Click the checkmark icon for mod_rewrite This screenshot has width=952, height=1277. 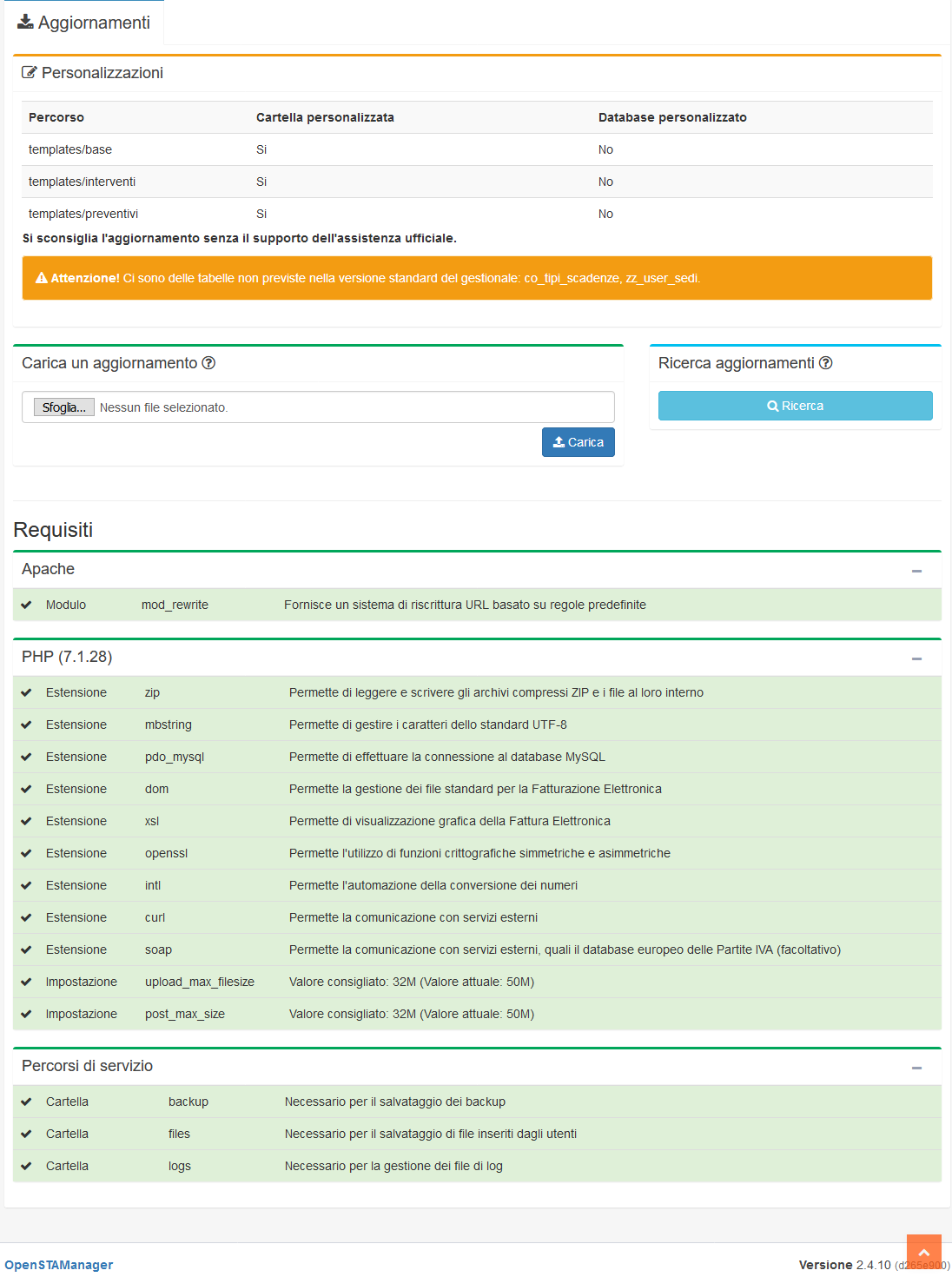[x=26, y=605]
